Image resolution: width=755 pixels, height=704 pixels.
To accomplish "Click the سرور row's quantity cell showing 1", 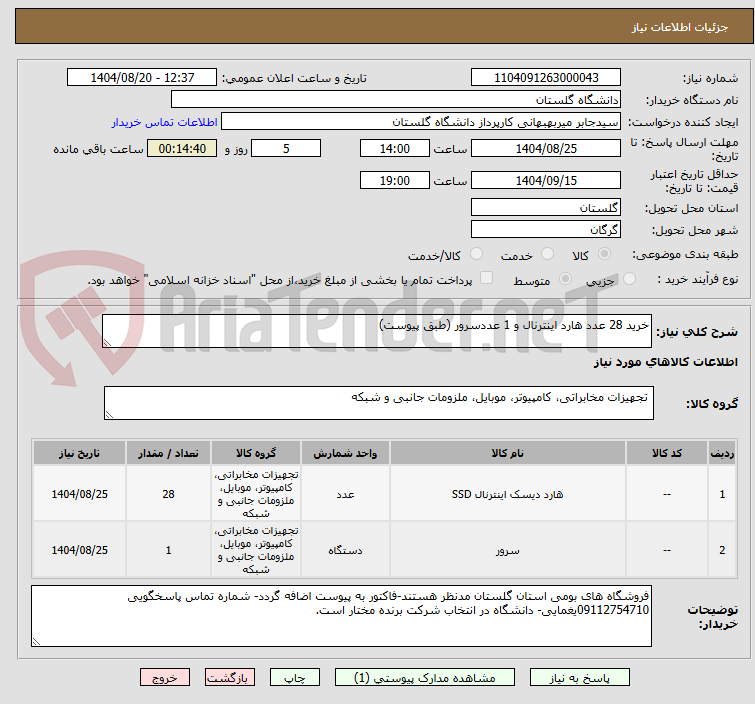I will point(168,550).
